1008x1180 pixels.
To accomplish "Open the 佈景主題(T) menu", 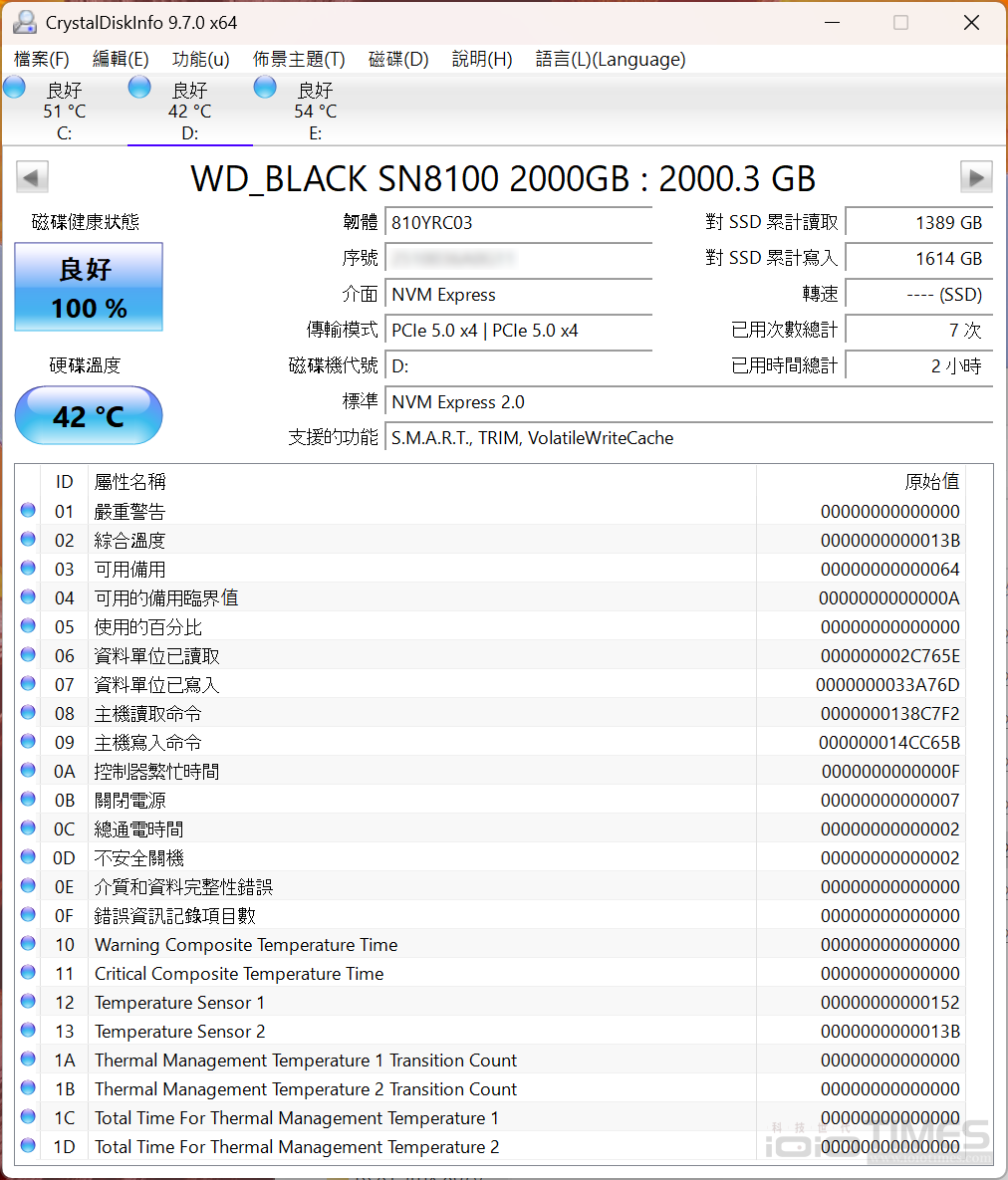I will coord(299,60).
